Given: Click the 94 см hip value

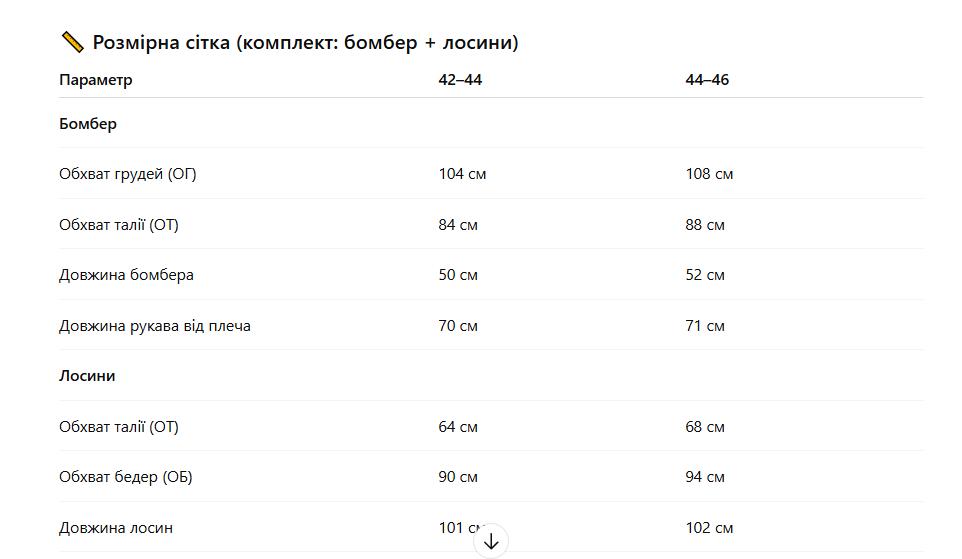Looking at the screenshot, I should click(705, 477).
